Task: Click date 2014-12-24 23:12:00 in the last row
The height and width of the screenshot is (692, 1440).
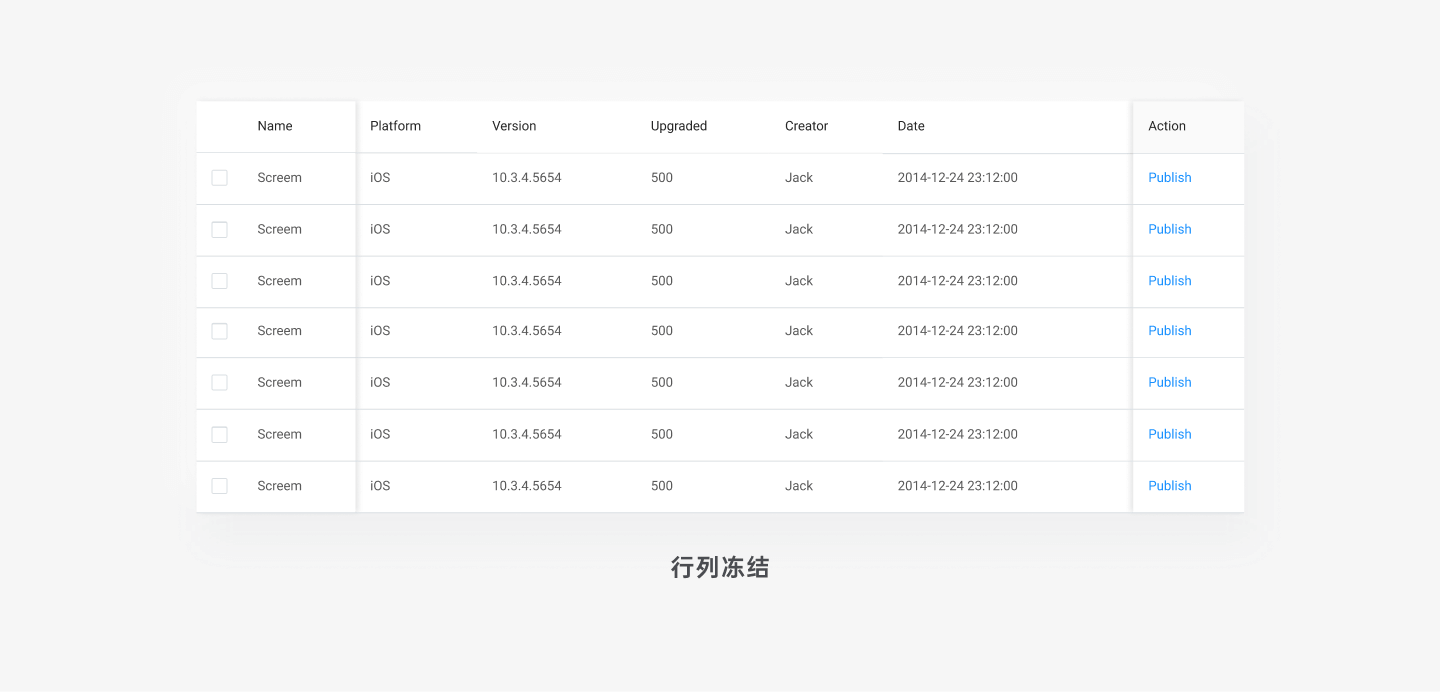Action: 958,486
